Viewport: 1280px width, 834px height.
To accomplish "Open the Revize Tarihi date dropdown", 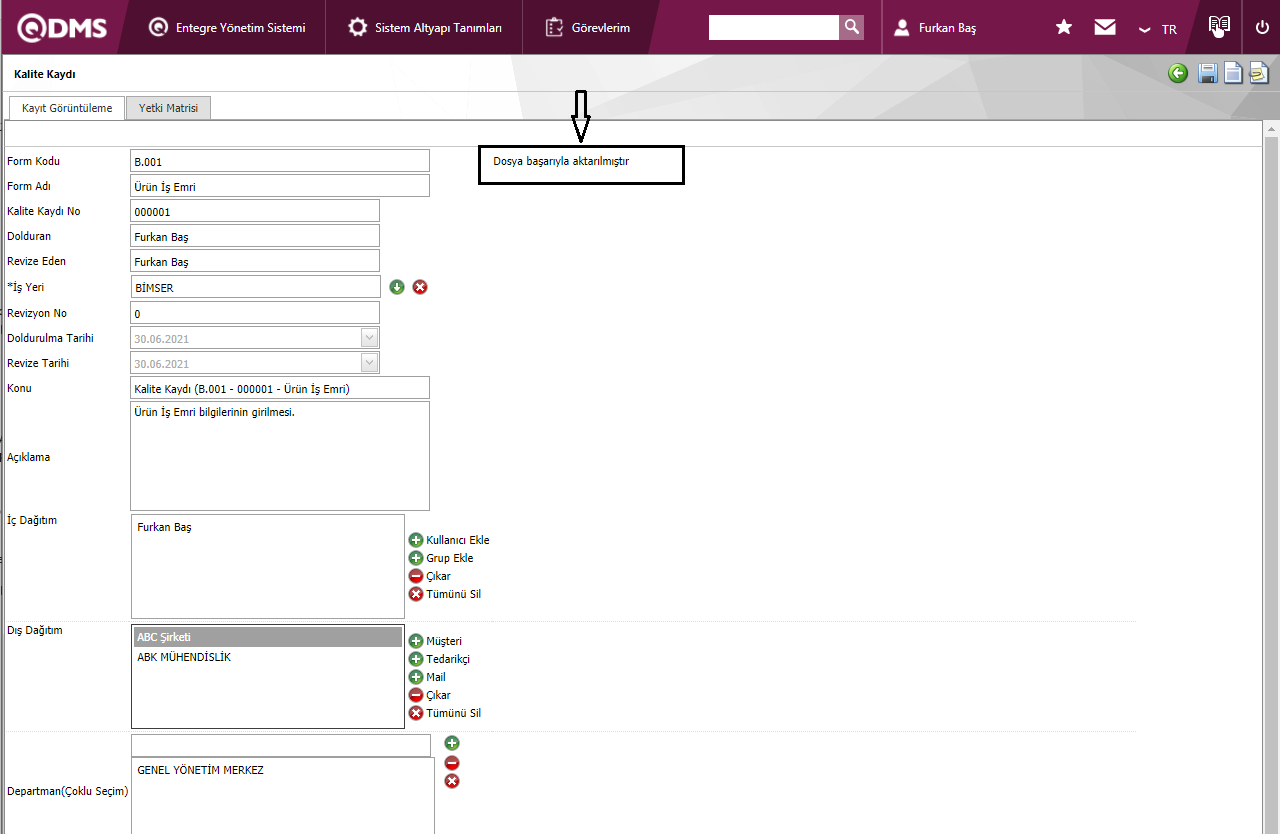I will (370, 363).
